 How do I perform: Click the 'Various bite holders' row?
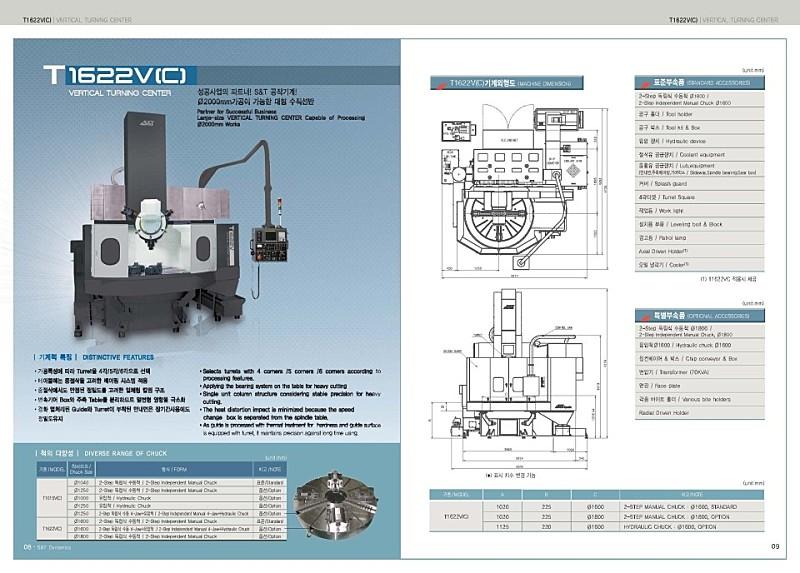pos(699,399)
